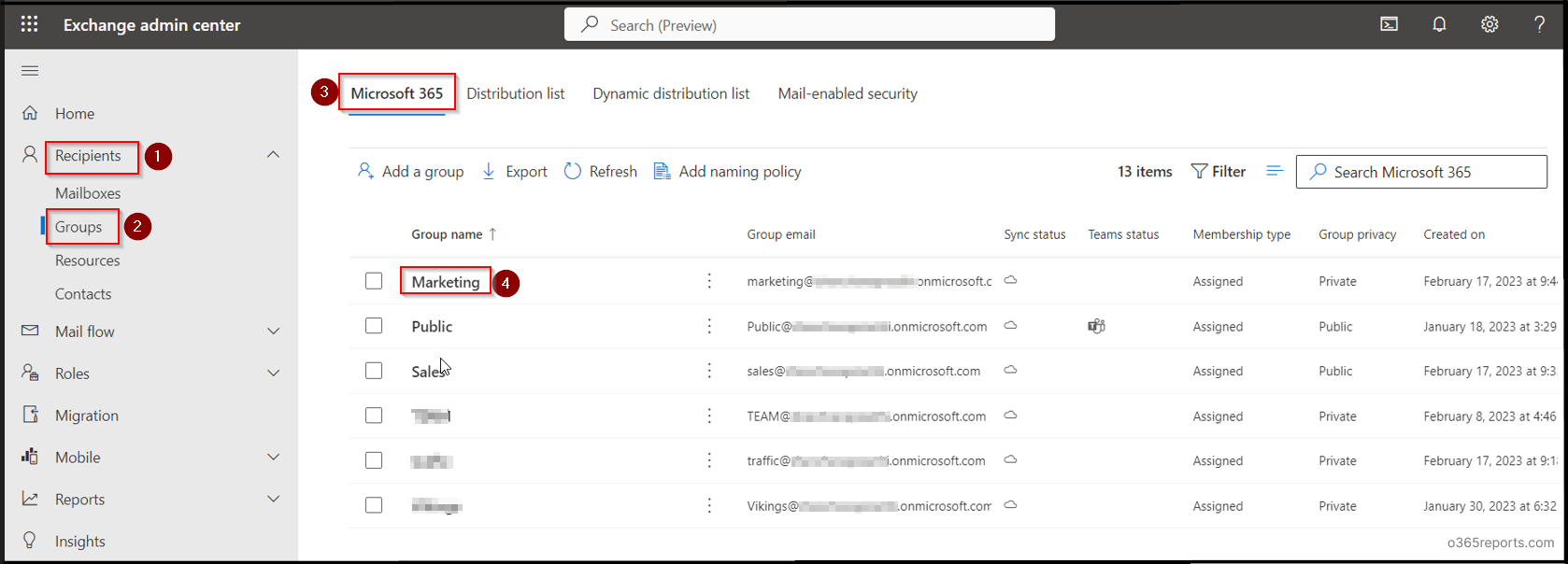Viewport: 1568px width, 564px height.
Task: Open column options icon beside Filter
Action: pos(1274,171)
